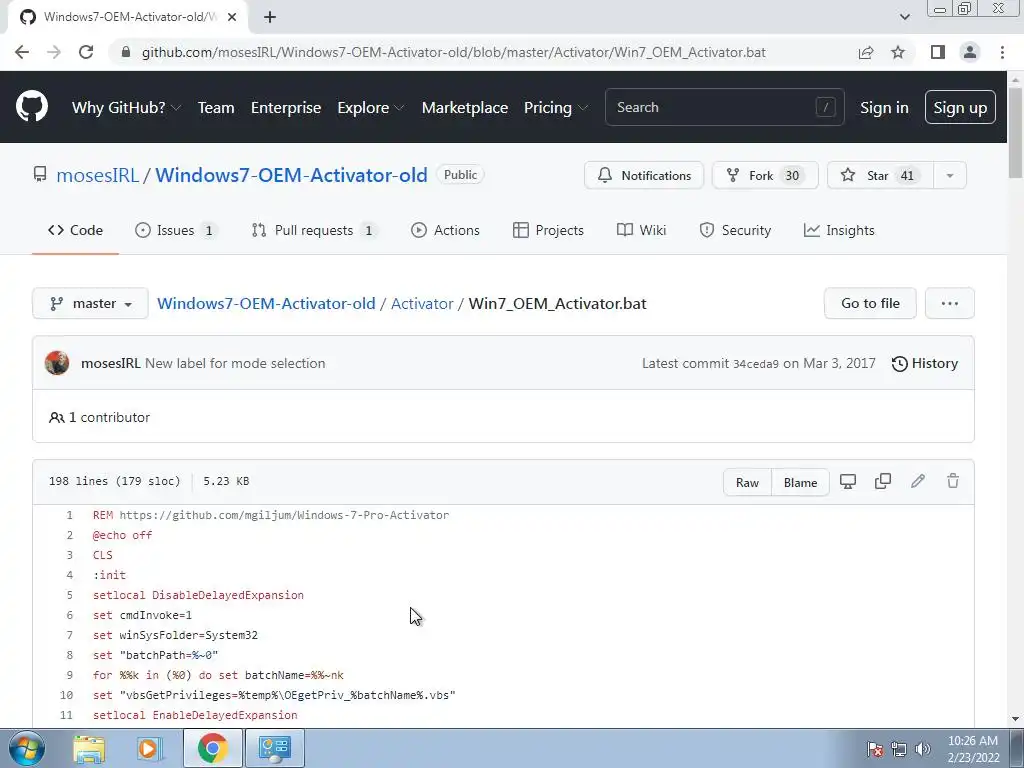Screen dimensions: 1024x768
Task: Open the Marketplace nav link
Action: (x=464, y=107)
